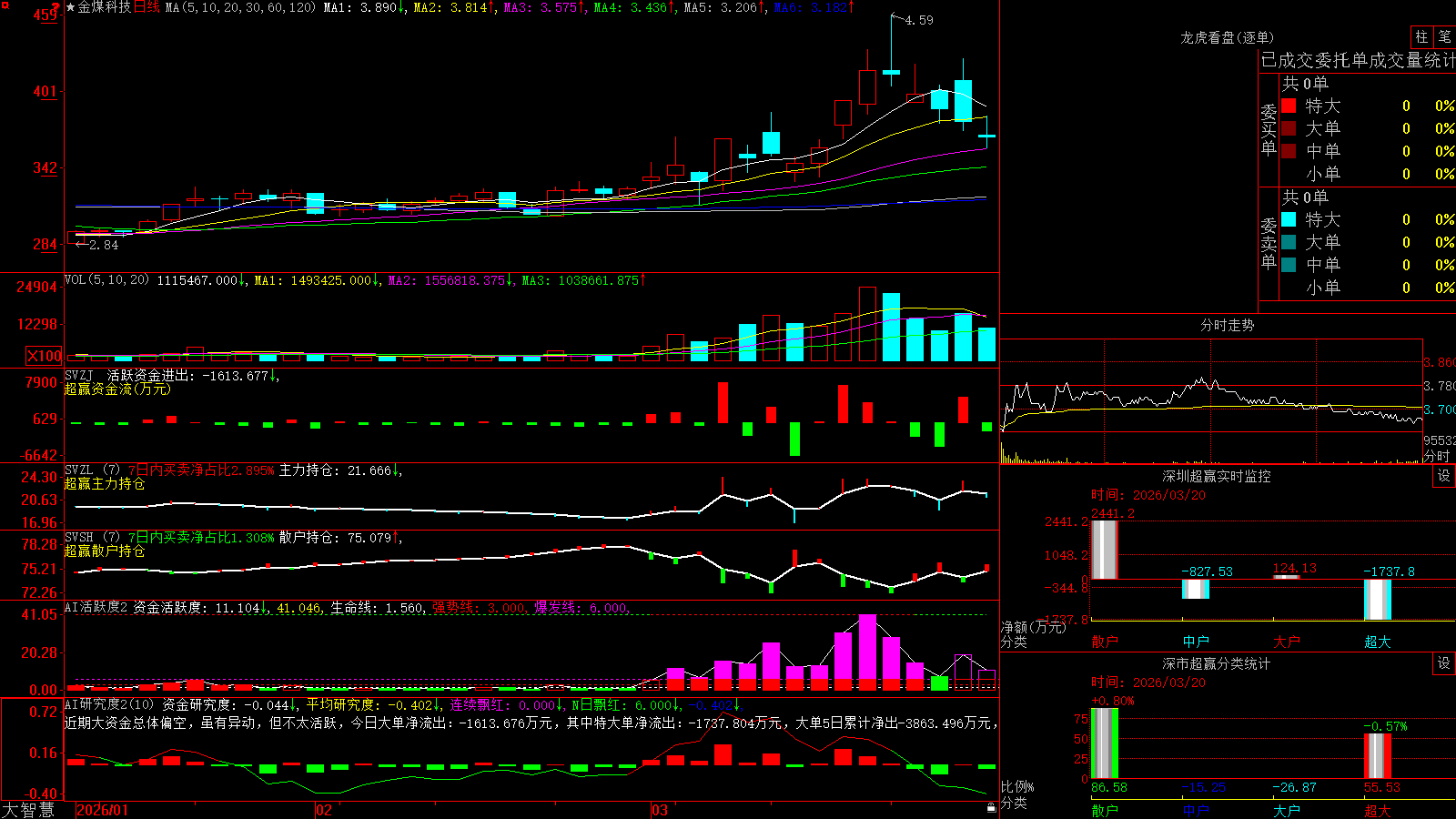Click the 小单 row under 委买单
The height and width of the screenshot is (819, 1456).
[1368, 174]
